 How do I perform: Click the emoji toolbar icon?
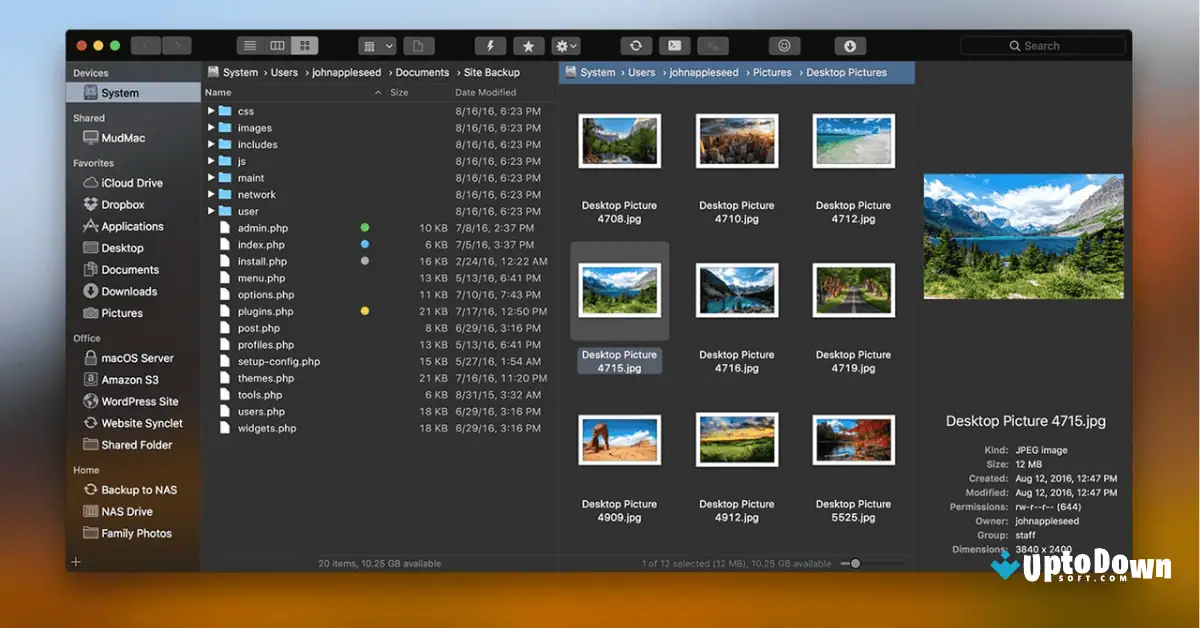[x=784, y=45]
